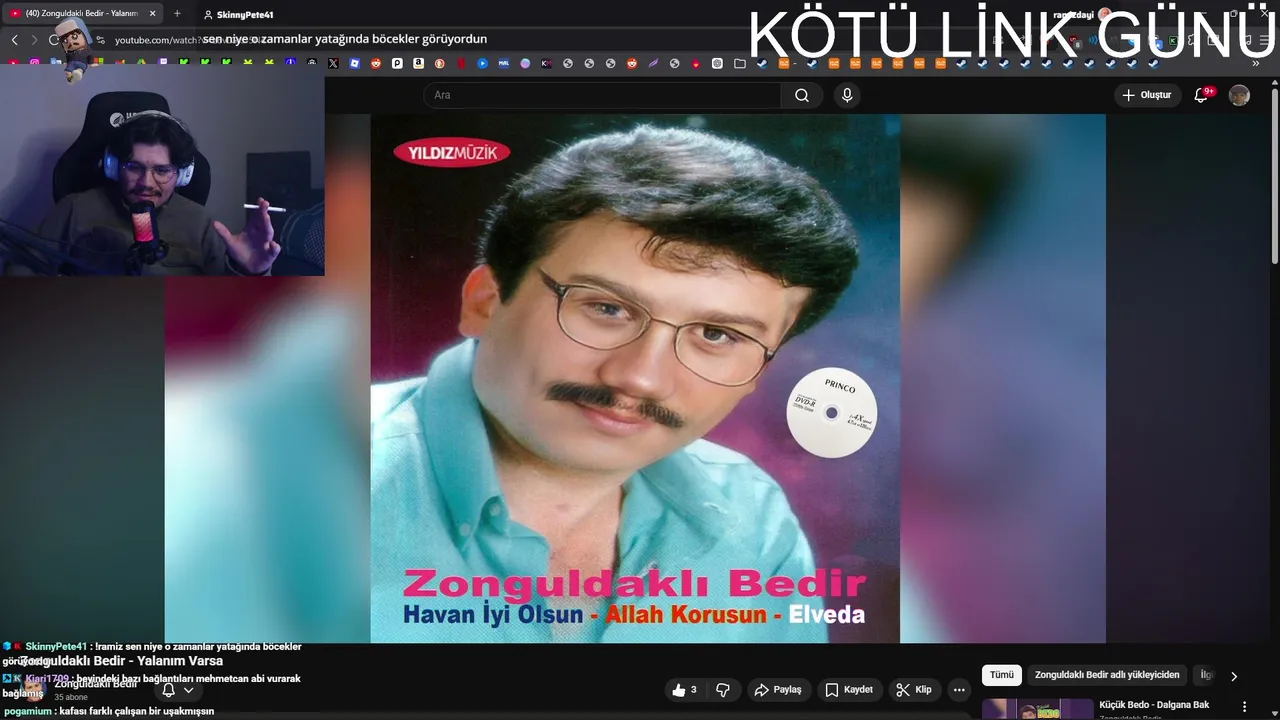Open the white P bookmark icon

(x=397, y=63)
